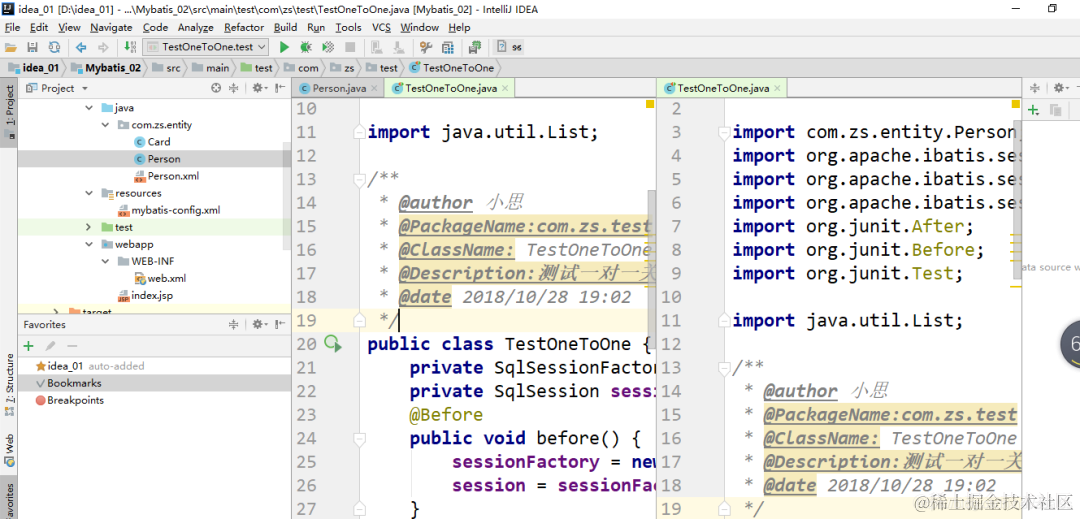Expand the test folder in project tree
The height and width of the screenshot is (519, 1080).
[88, 227]
